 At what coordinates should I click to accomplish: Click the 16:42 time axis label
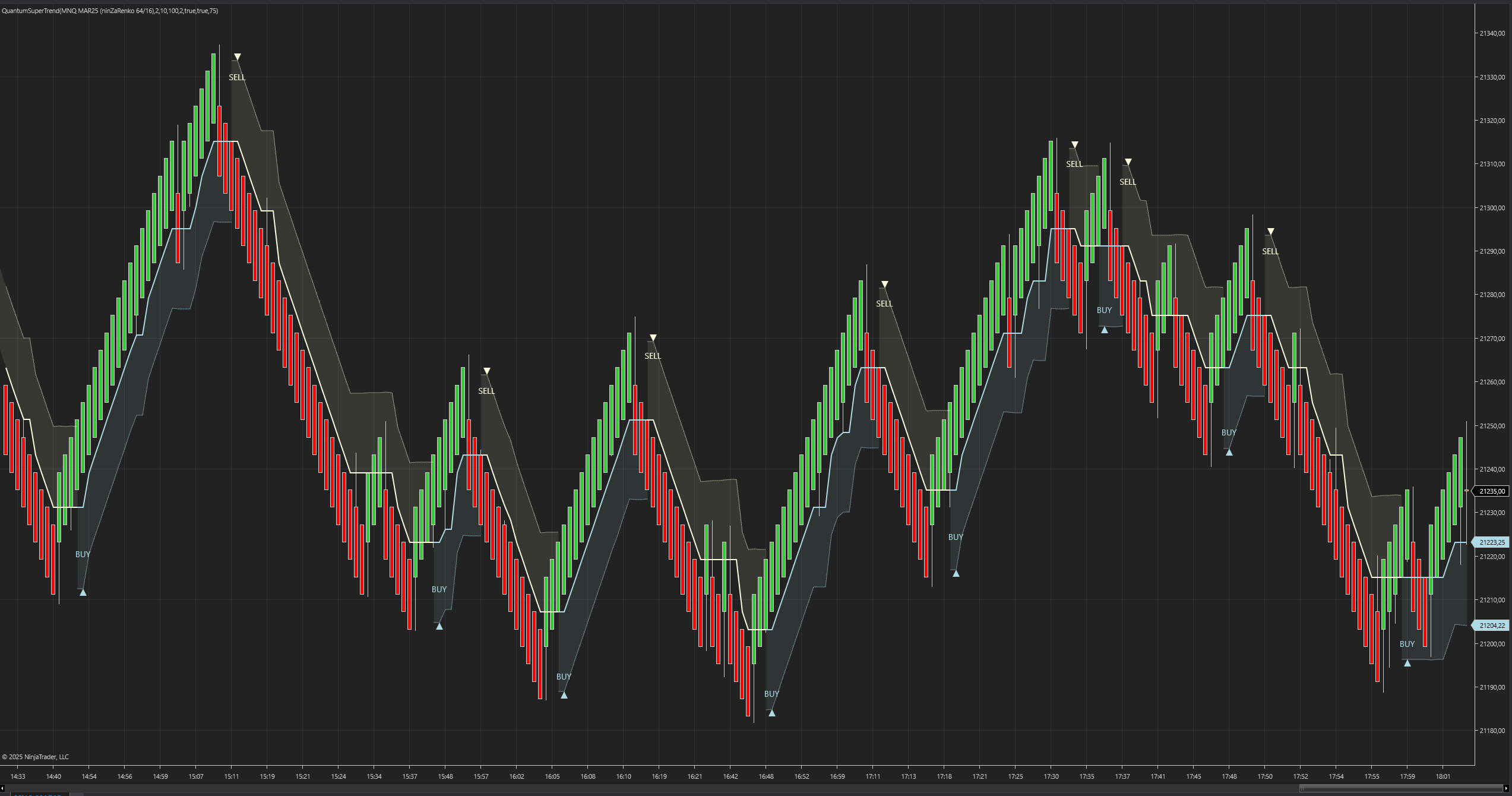[730, 776]
